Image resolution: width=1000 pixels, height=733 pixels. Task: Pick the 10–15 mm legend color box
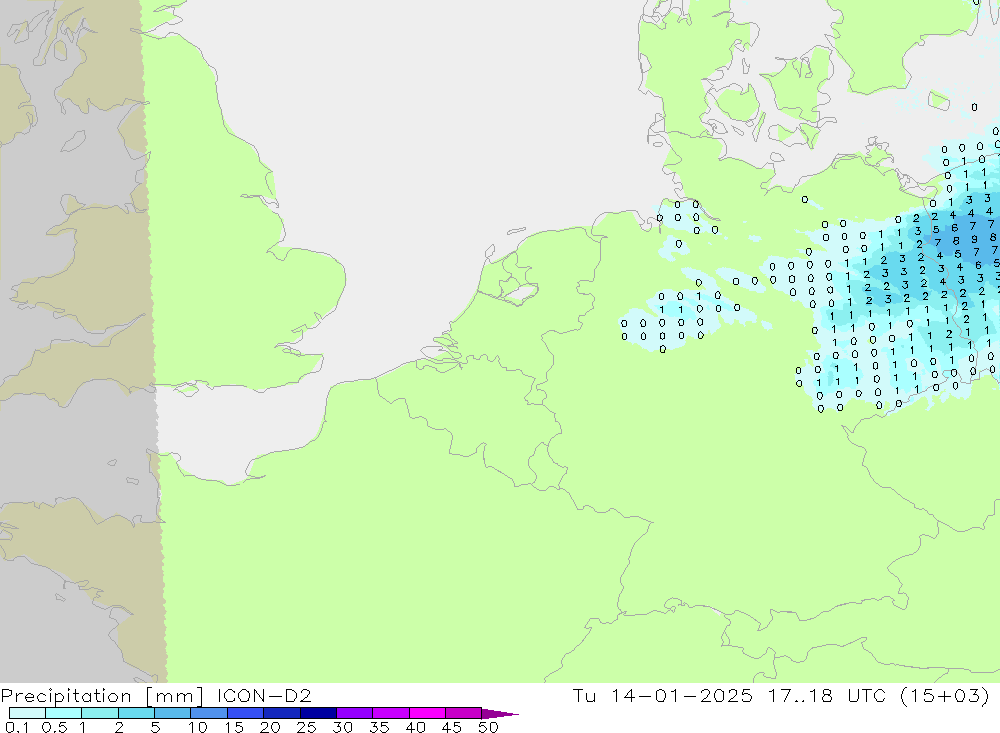point(209,713)
